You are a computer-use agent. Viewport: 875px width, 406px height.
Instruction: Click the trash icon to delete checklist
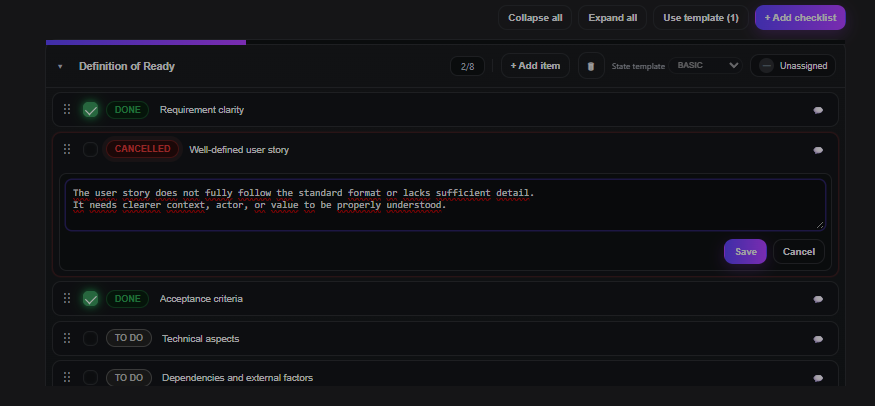[591, 66]
